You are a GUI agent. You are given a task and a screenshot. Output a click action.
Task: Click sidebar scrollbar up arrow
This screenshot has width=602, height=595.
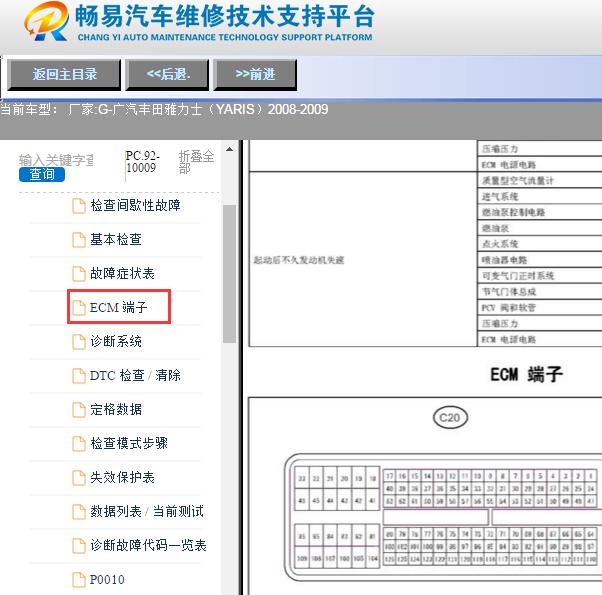tap(230, 149)
